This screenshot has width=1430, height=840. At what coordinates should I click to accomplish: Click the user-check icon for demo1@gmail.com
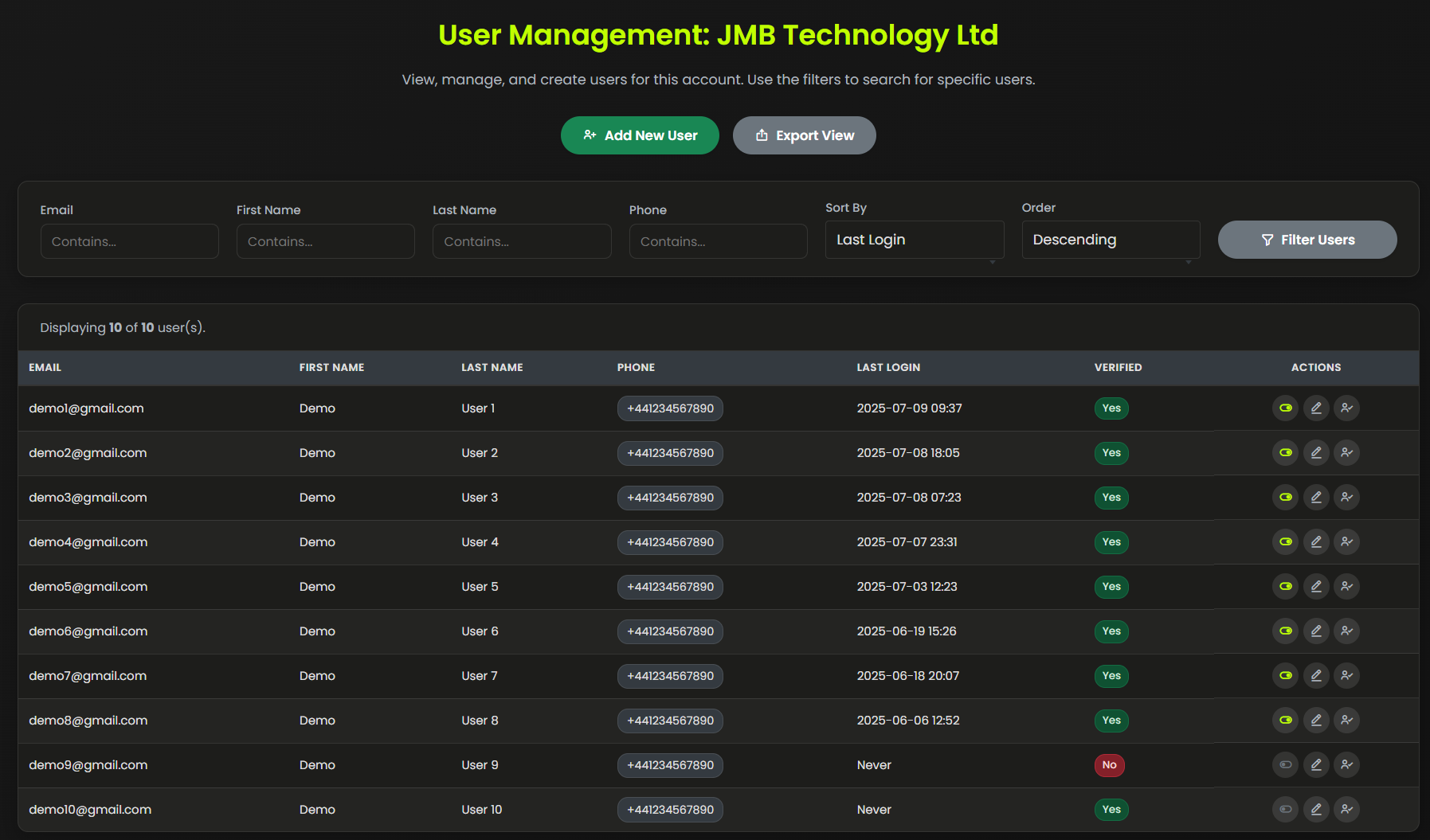click(x=1346, y=408)
